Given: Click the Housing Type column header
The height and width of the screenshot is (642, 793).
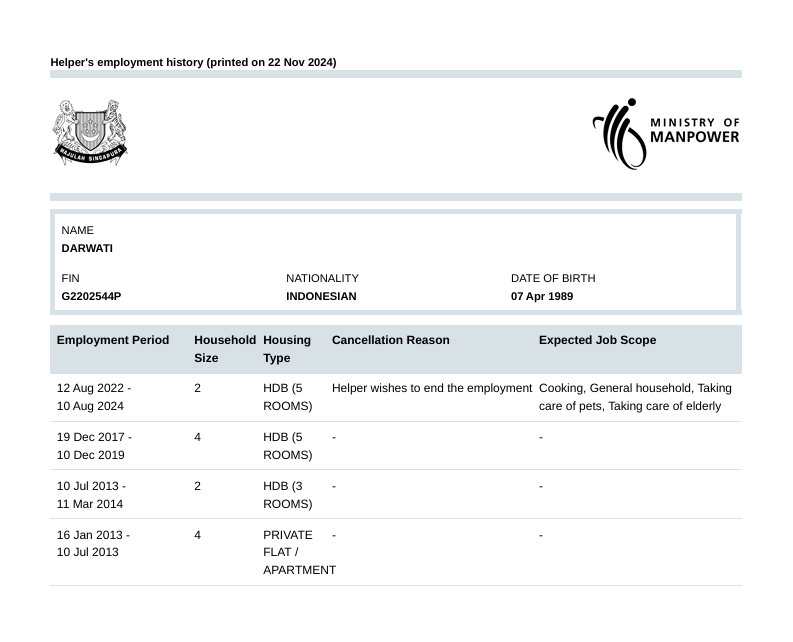Looking at the screenshot, I should click(x=287, y=349).
